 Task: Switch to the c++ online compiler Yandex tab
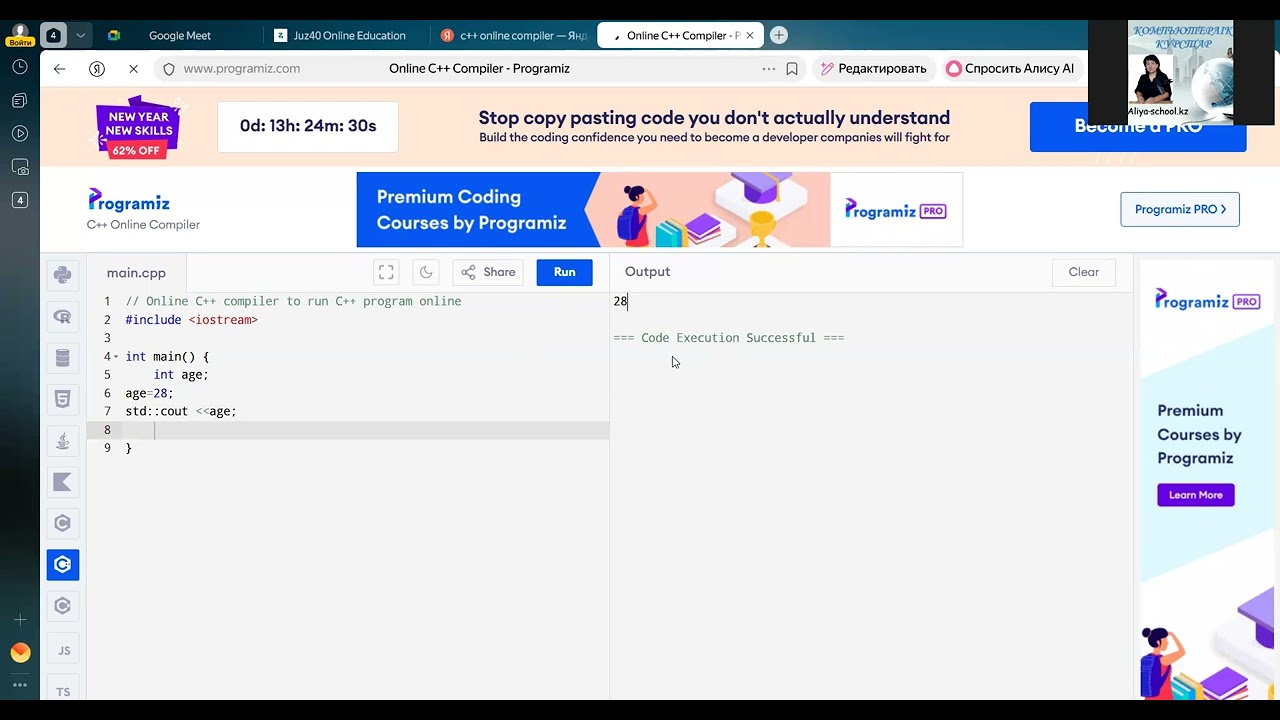point(514,36)
